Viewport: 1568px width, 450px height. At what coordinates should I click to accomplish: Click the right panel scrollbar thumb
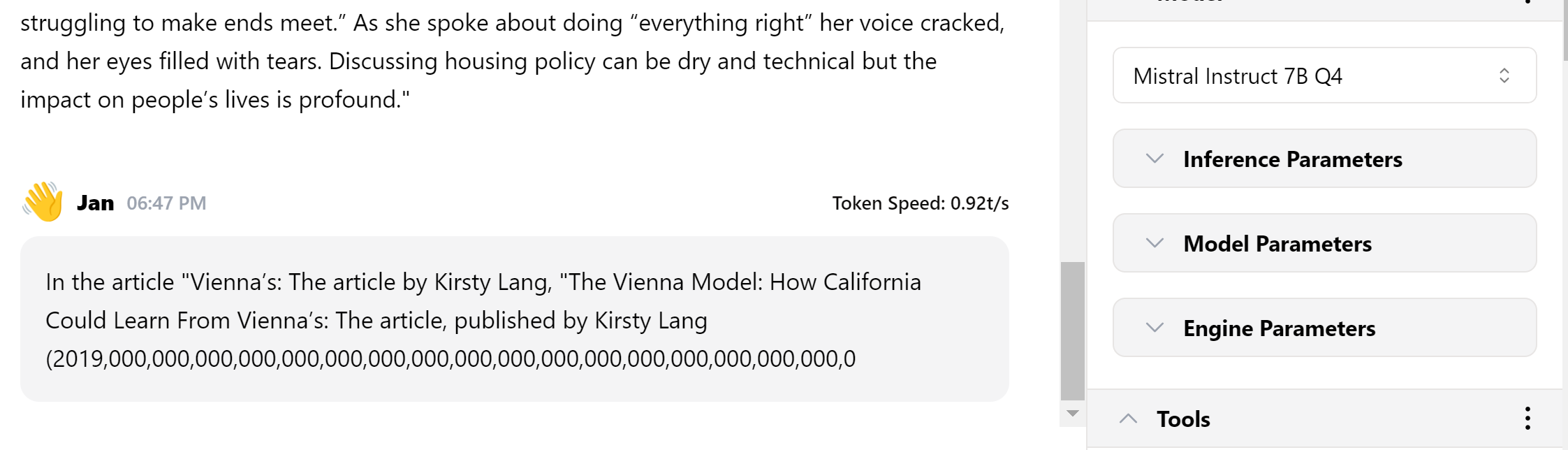click(x=1565, y=31)
